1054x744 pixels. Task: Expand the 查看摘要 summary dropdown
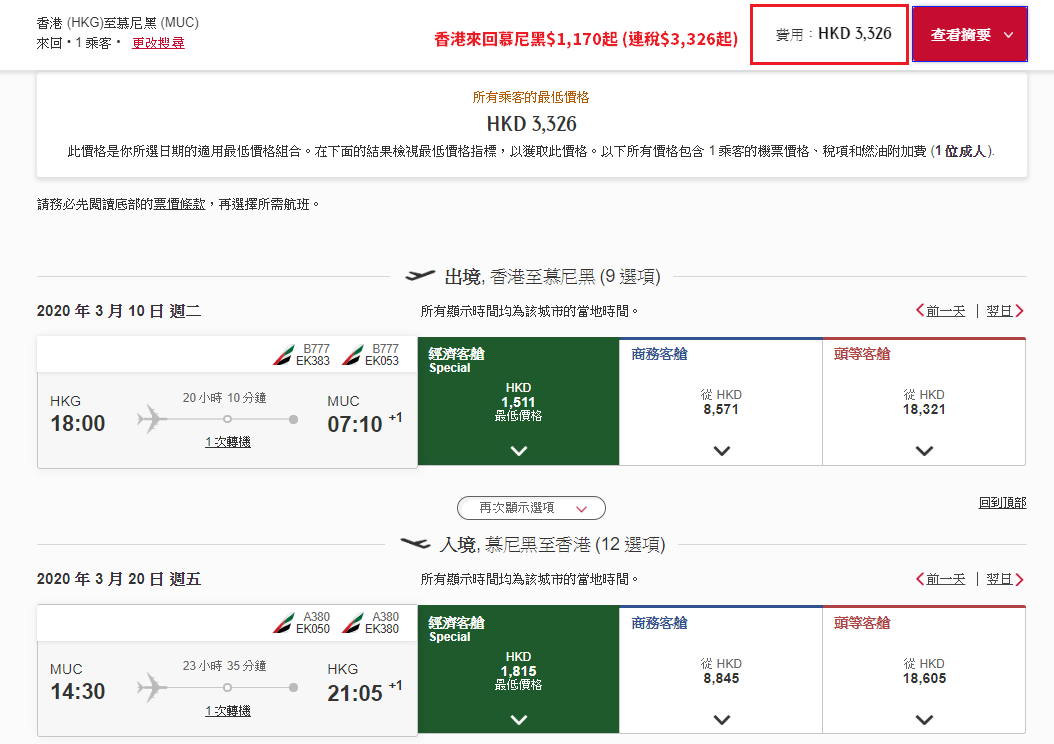pos(969,34)
